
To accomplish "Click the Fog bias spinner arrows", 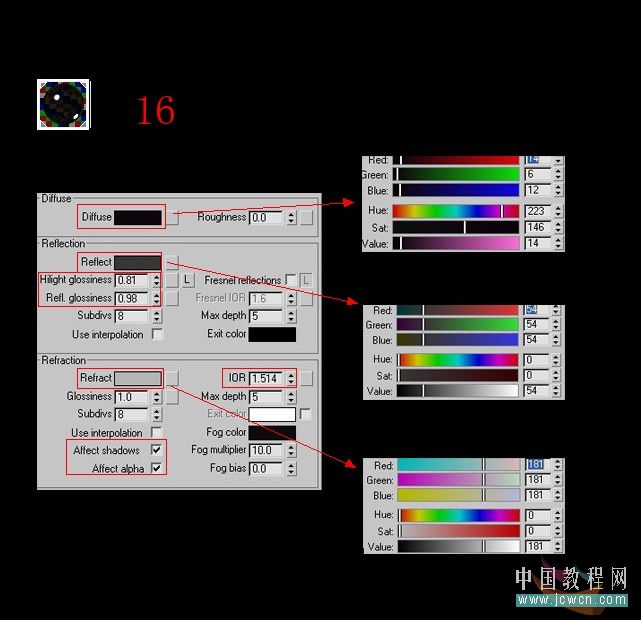I will tap(291, 468).
